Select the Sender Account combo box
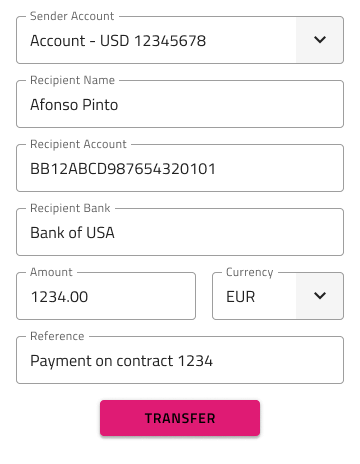 [x=180, y=40]
